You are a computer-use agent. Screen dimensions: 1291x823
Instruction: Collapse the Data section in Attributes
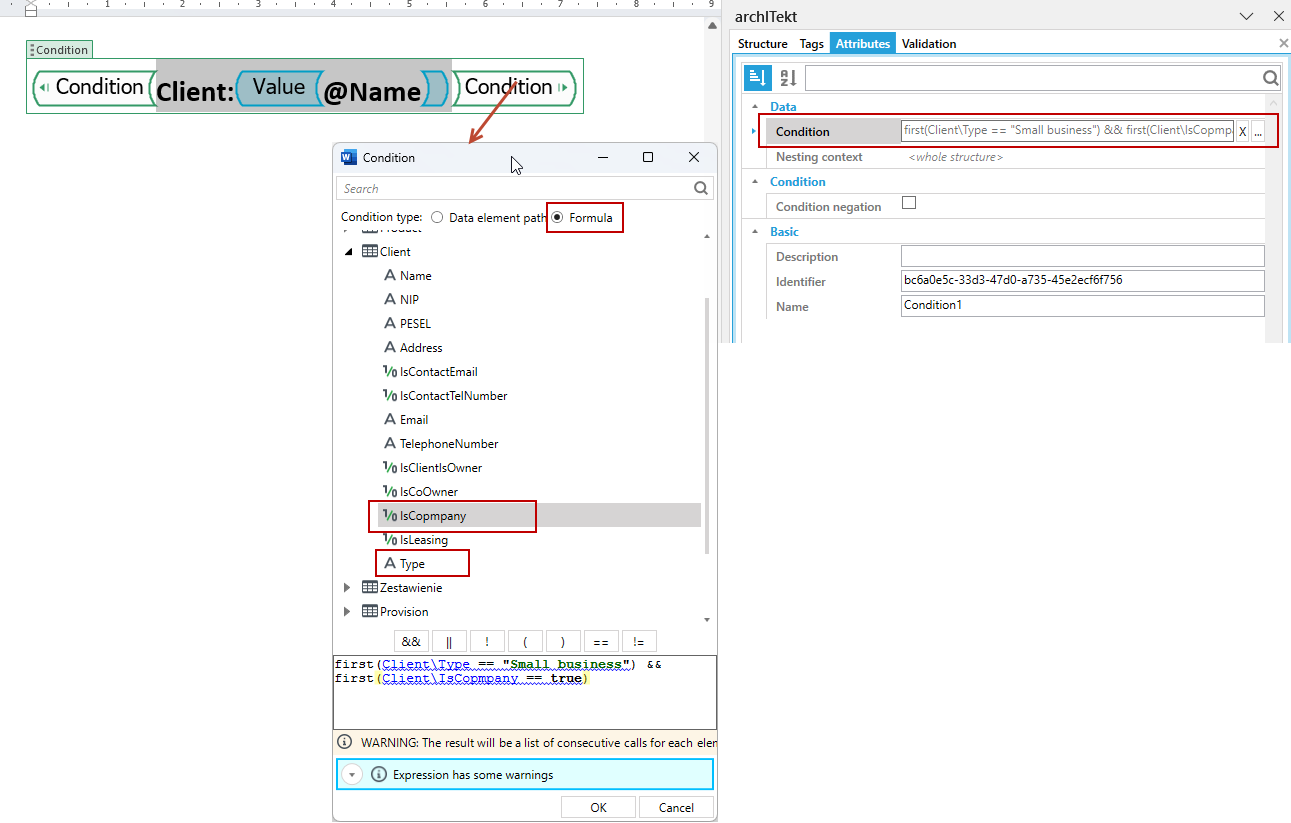[754, 106]
